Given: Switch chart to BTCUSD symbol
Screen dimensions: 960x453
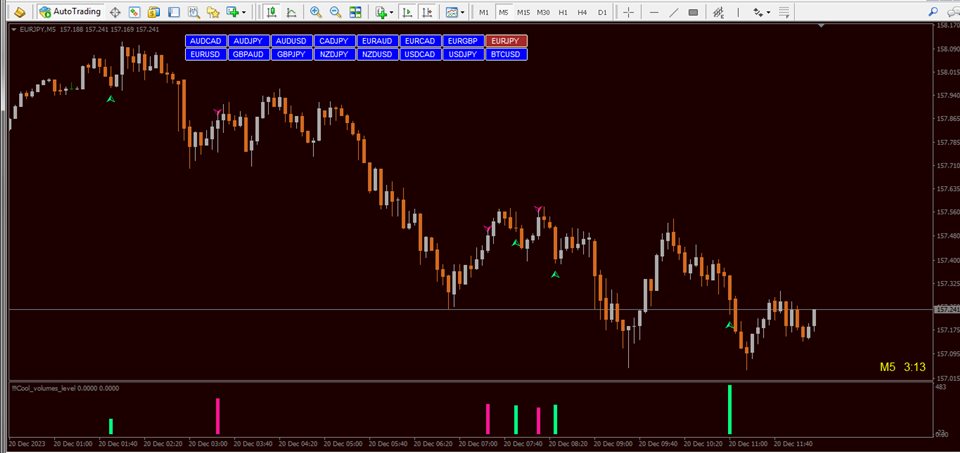Looking at the screenshot, I should tap(506, 54).
